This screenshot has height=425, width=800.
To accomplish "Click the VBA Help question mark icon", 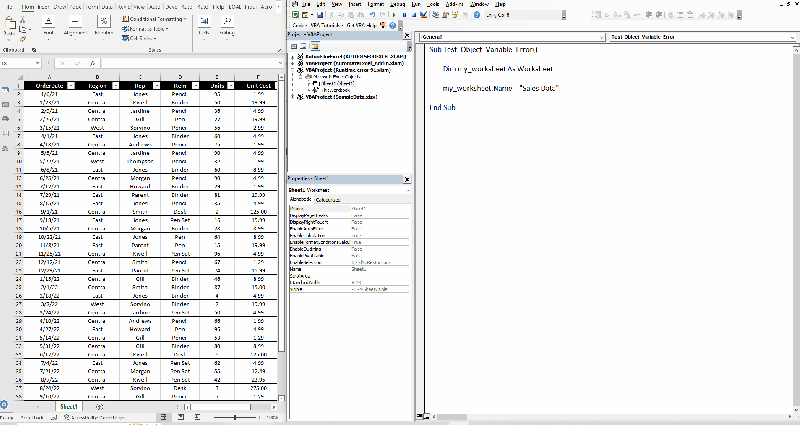I will click(x=477, y=15).
